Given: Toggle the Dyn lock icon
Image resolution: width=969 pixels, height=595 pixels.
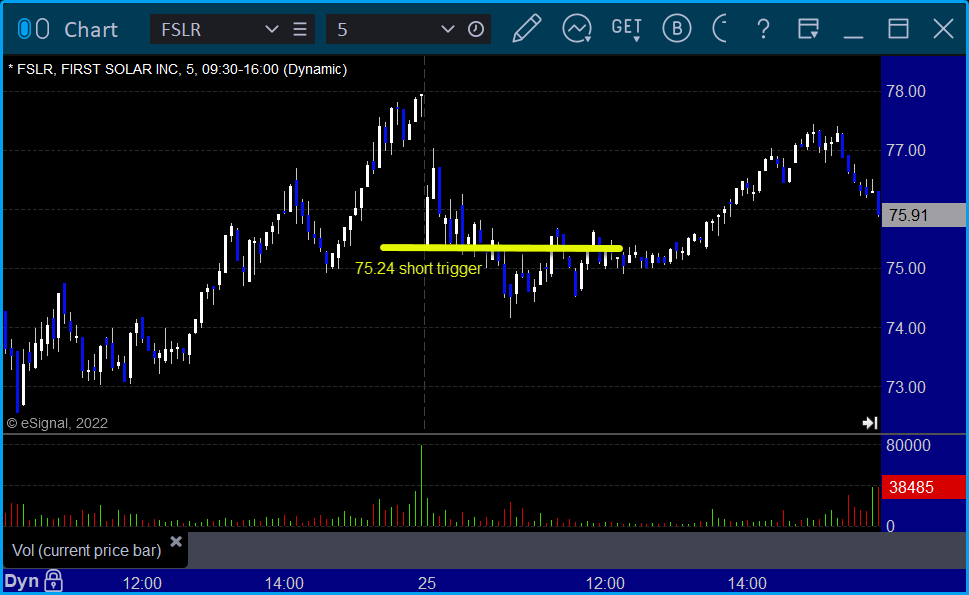Looking at the screenshot, I should click(54, 581).
